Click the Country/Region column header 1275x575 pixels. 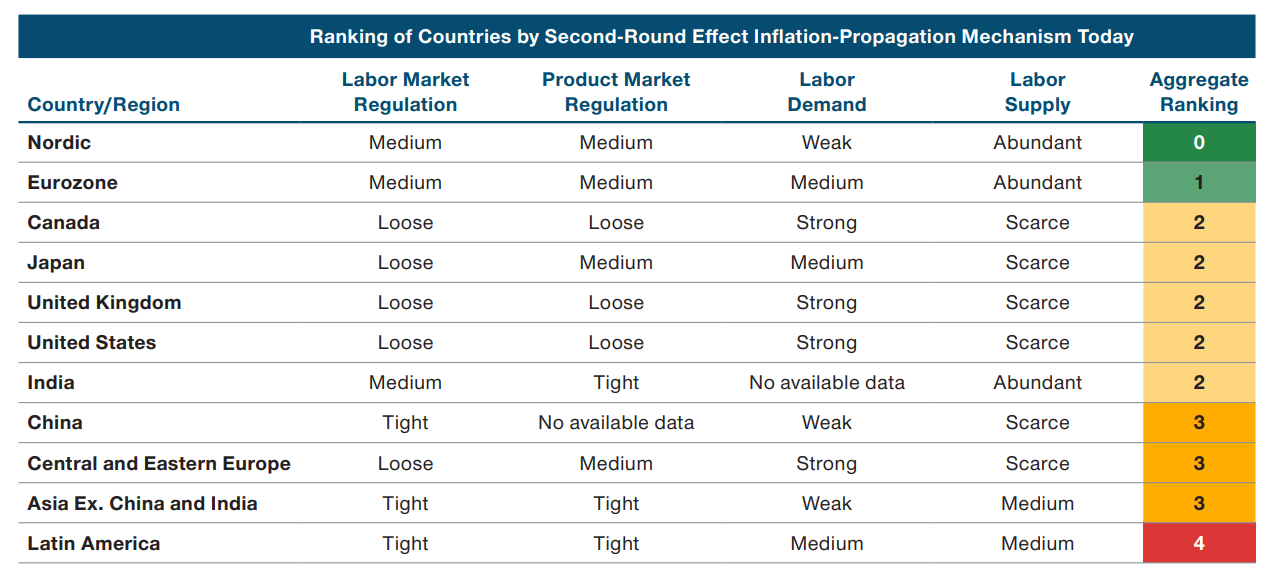(x=104, y=105)
